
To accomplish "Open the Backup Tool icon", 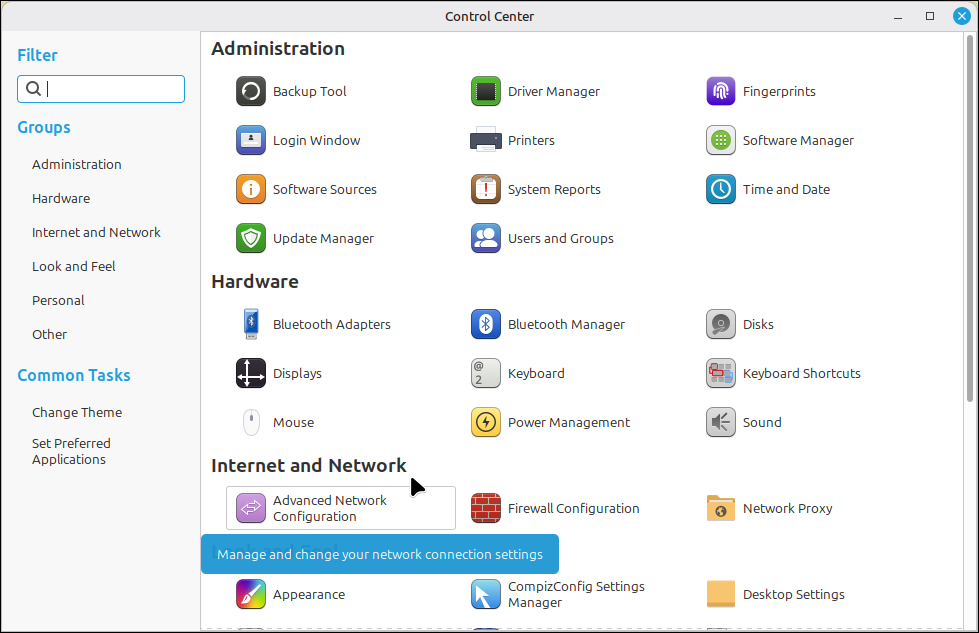I will 250,91.
